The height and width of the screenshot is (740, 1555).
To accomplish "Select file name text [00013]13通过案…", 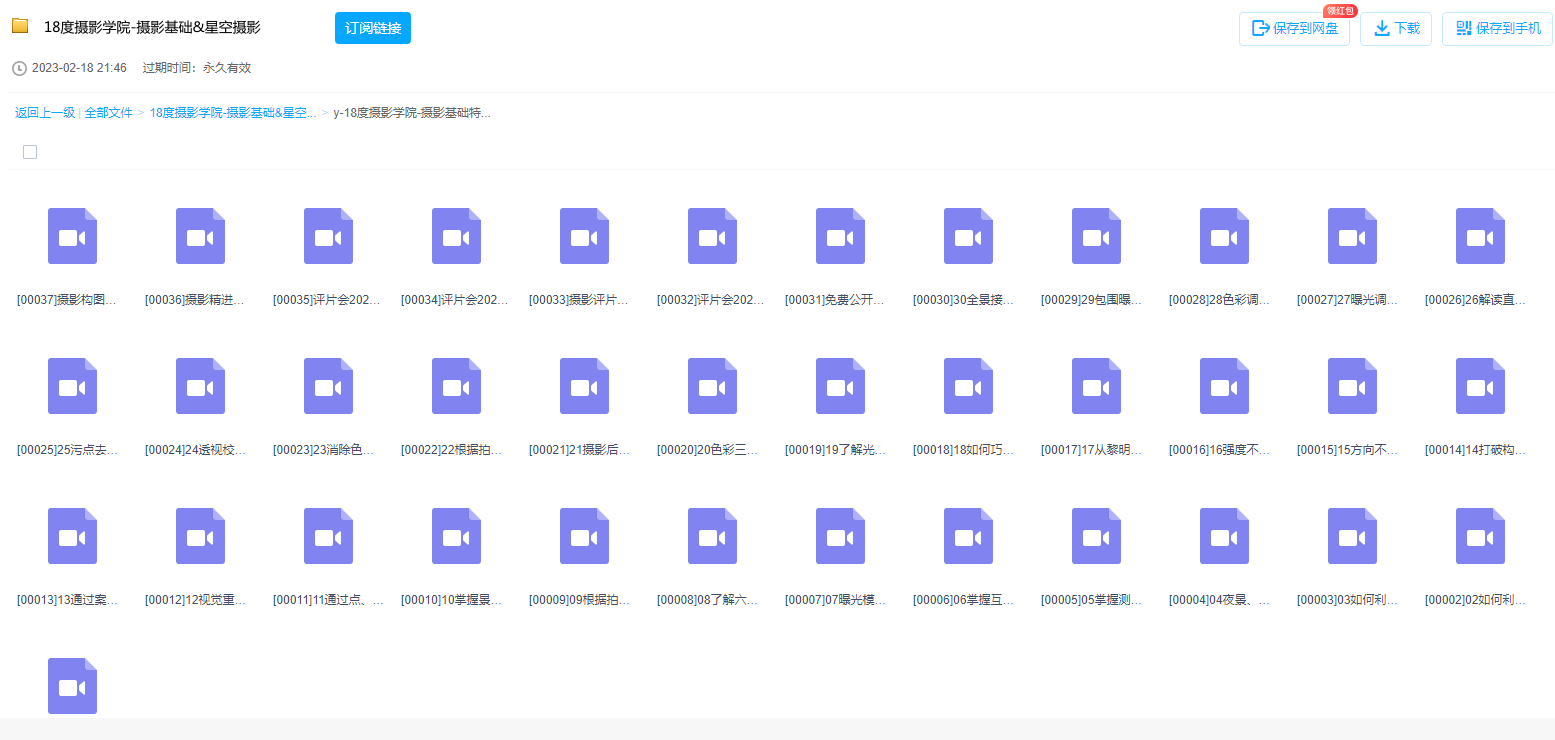I will pyautogui.click(x=67, y=600).
